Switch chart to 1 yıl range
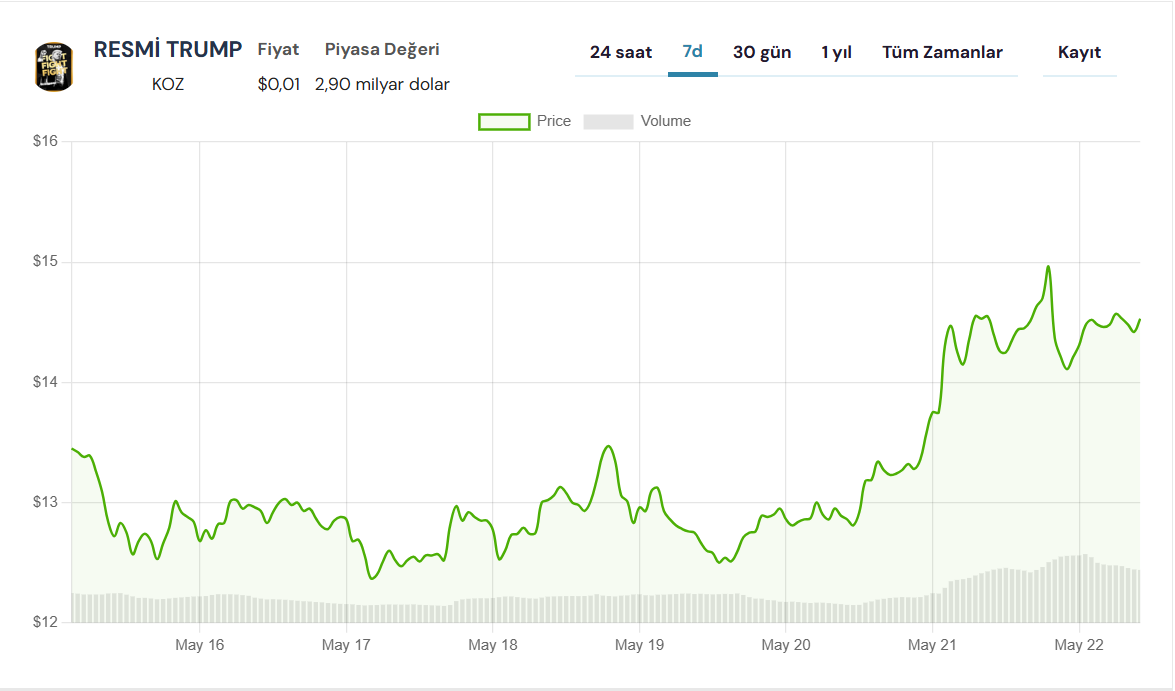1175x691 pixels. [836, 52]
